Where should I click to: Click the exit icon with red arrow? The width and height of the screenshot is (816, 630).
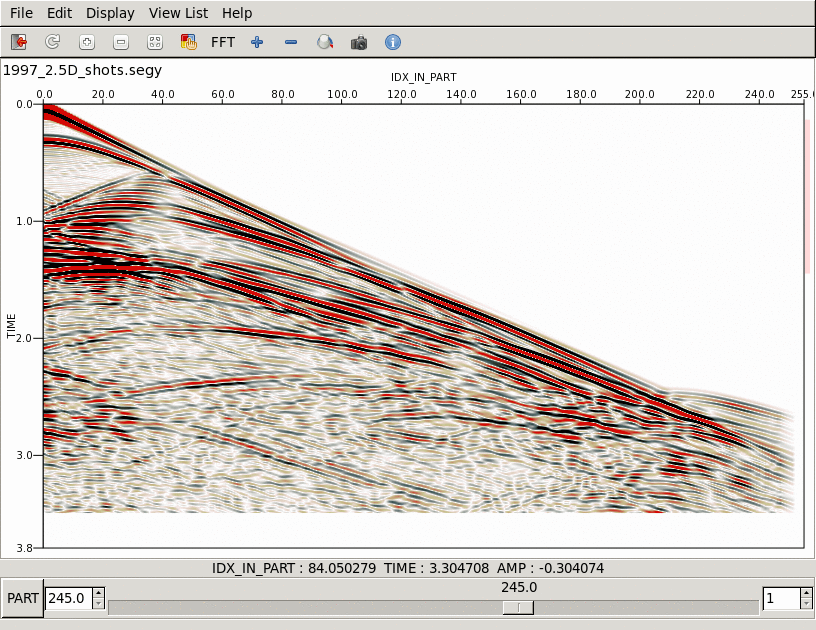pos(19,42)
